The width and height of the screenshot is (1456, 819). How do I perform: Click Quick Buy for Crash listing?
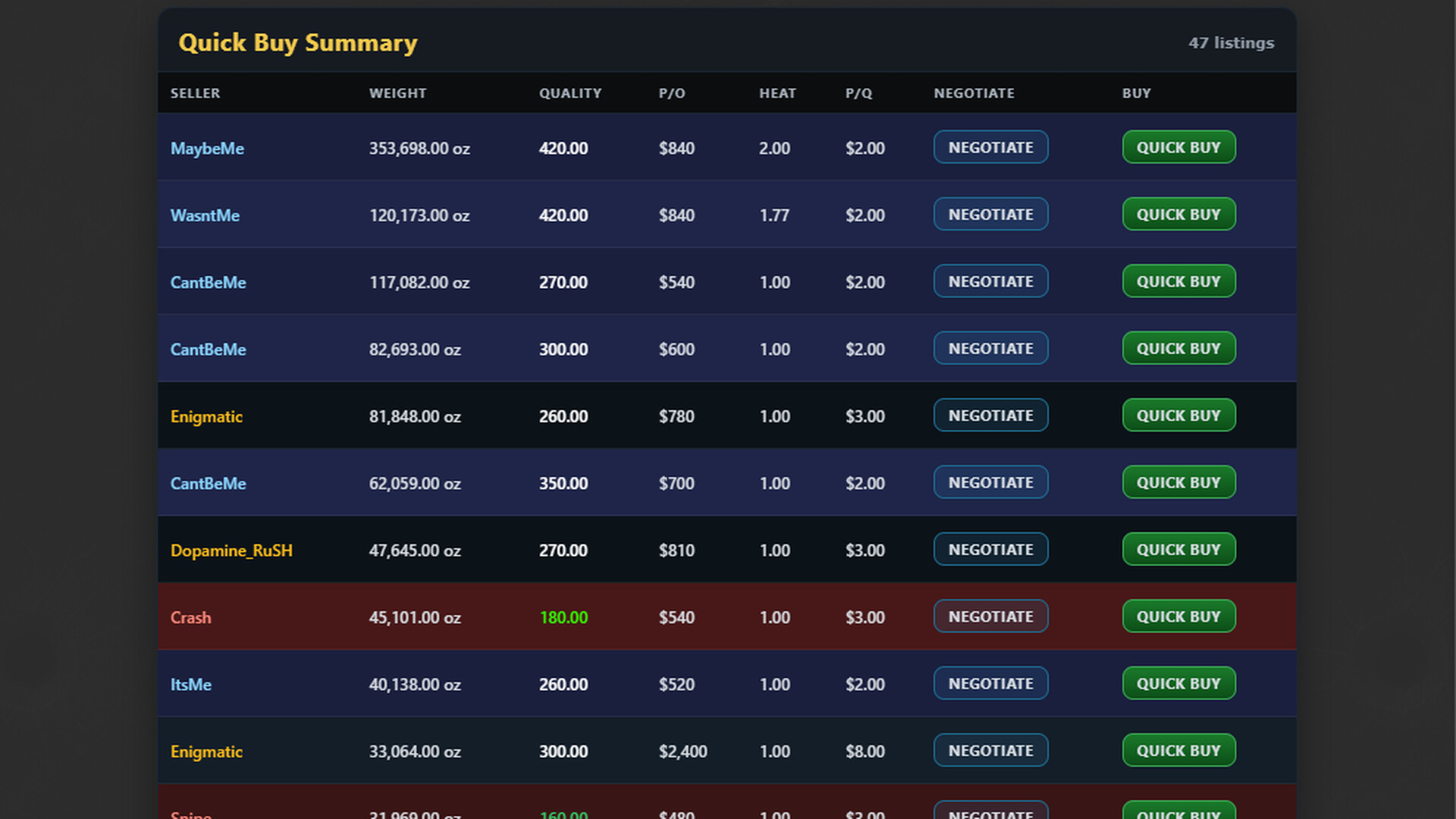click(1178, 616)
